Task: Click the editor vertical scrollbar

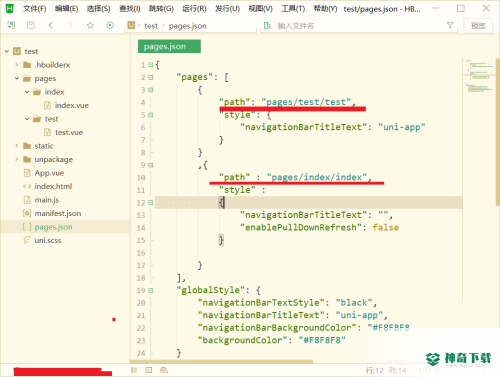Action: pyautogui.click(x=498, y=132)
